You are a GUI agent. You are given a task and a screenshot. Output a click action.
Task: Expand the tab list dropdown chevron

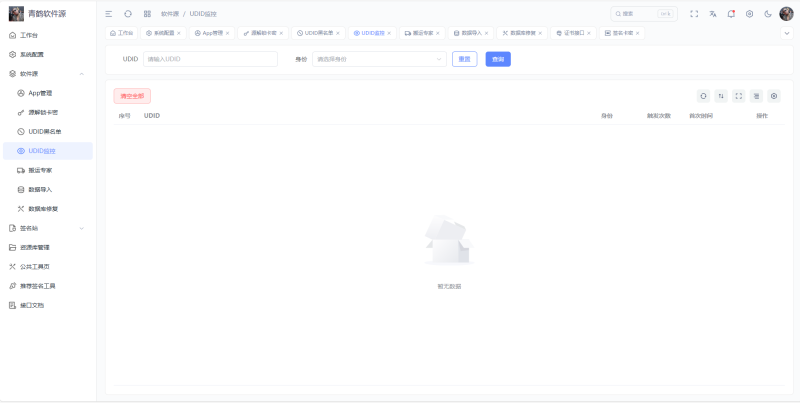point(786,33)
